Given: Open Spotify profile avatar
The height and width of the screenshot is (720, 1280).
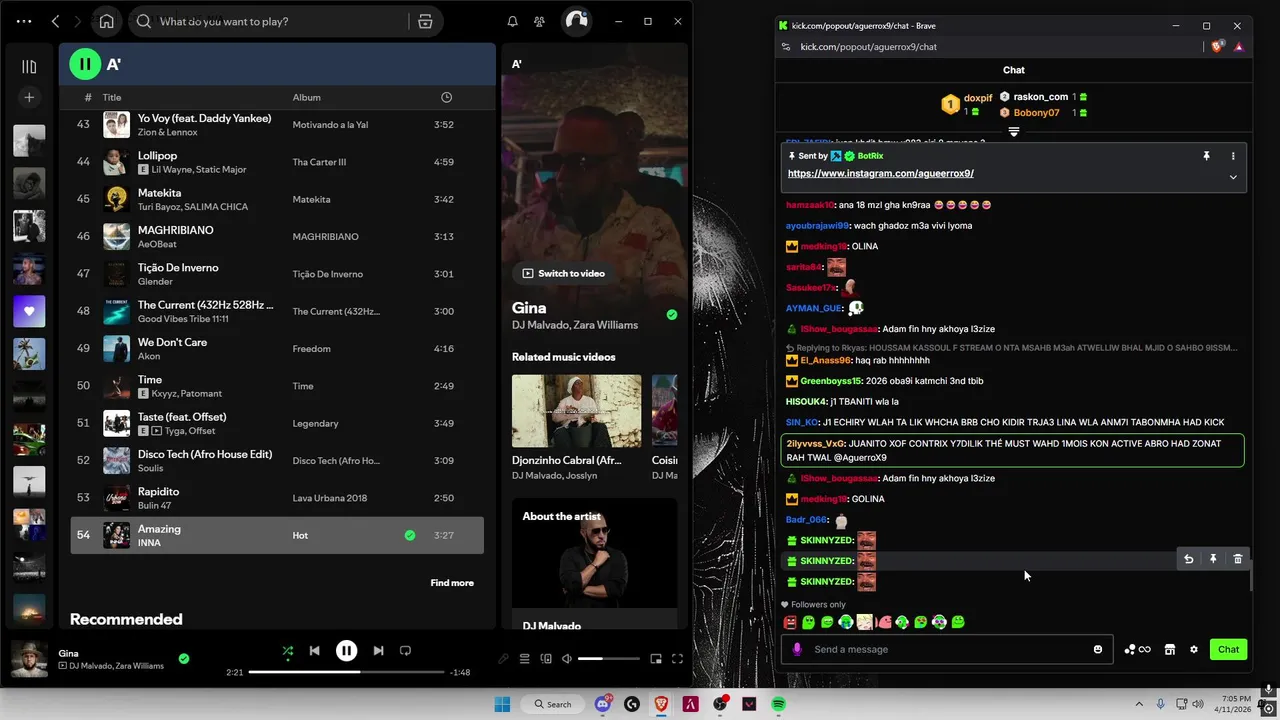Looking at the screenshot, I should (x=576, y=21).
